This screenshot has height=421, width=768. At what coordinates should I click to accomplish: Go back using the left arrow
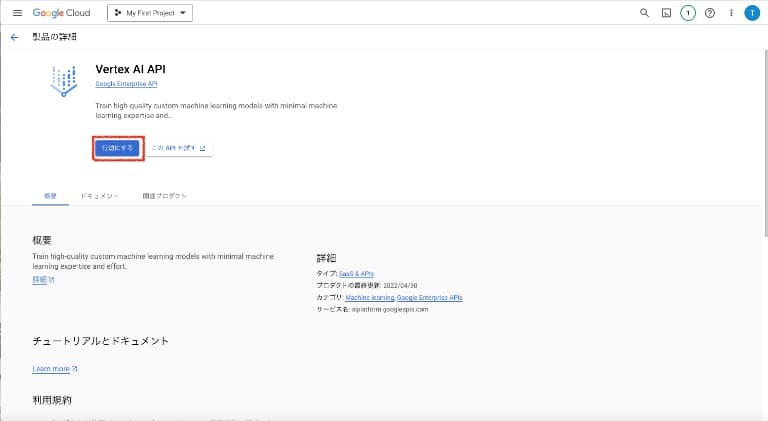click(x=14, y=37)
